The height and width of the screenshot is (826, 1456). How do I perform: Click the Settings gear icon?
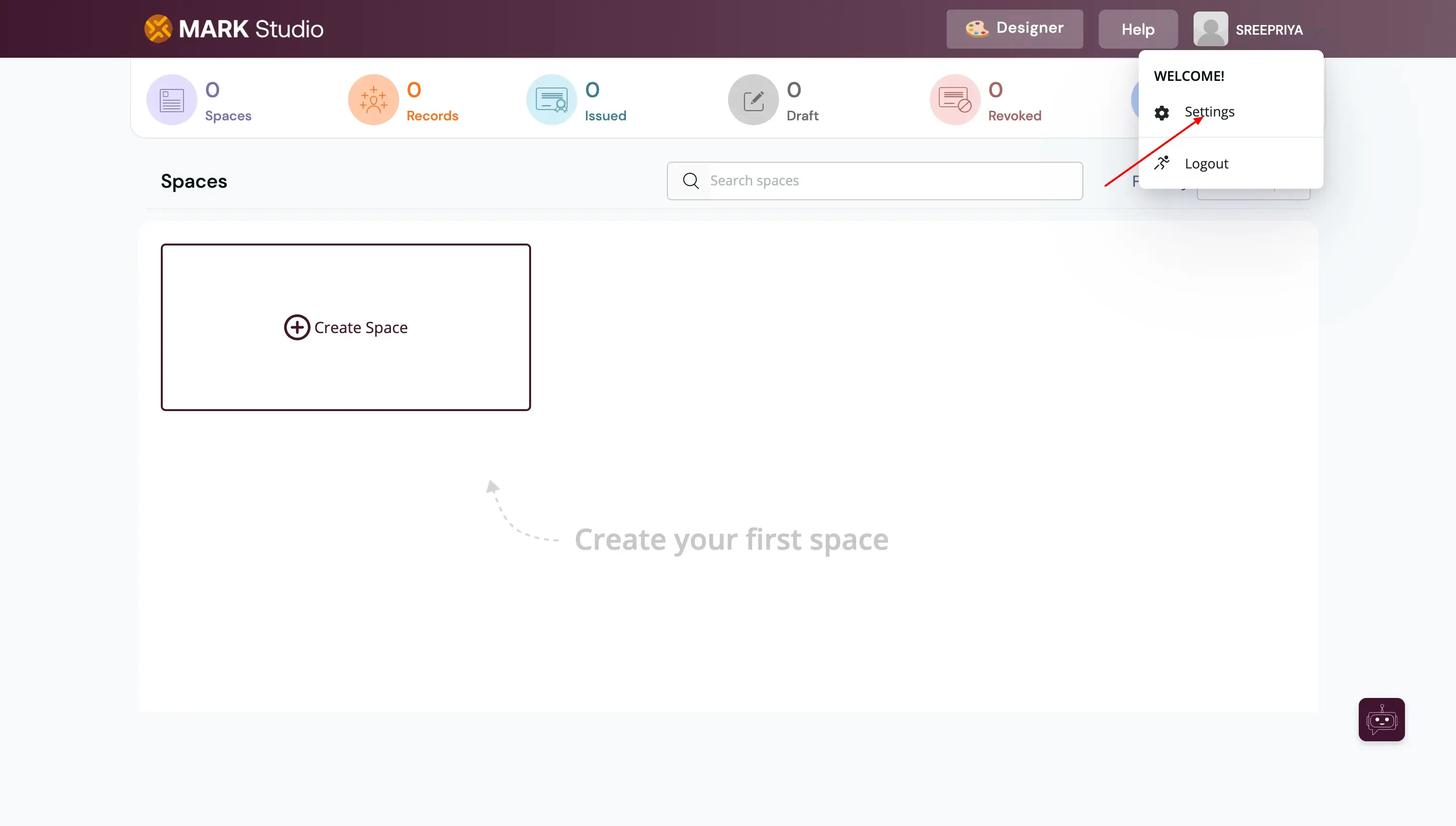click(1161, 113)
